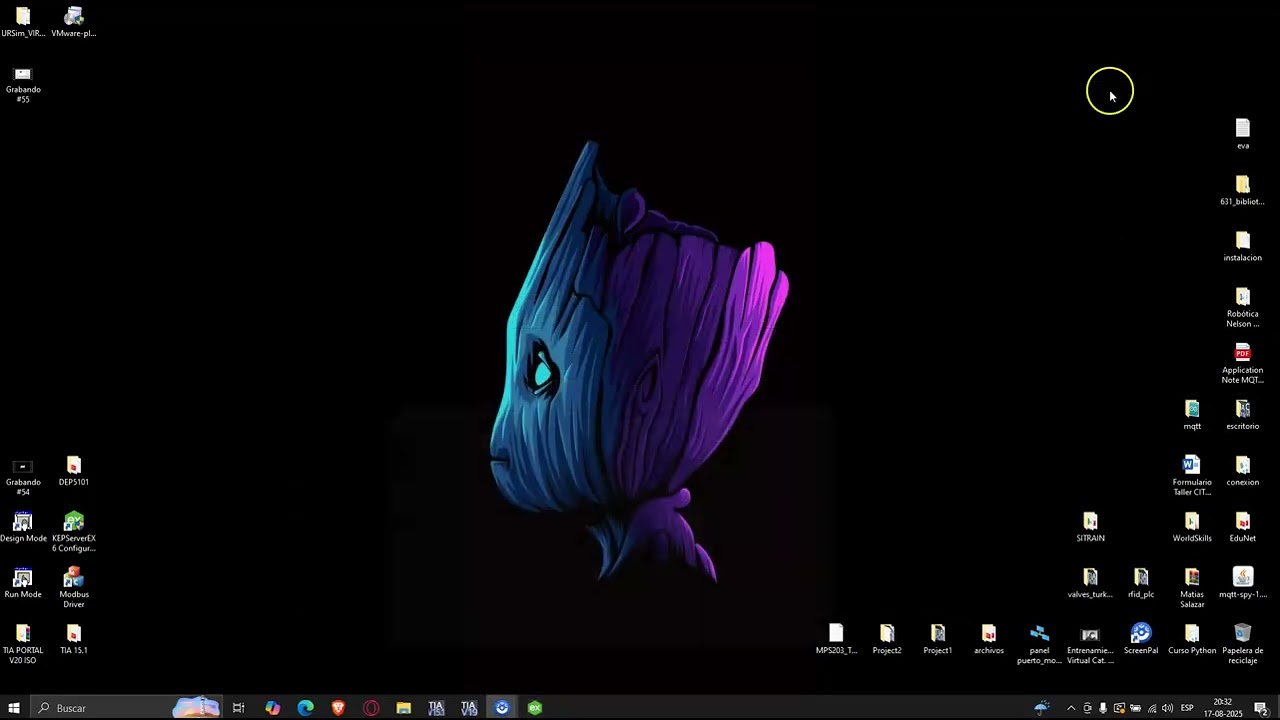The height and width of the screenshot is (720, 1280).
Task: Select the ScreenPal taskbar app
Action: 502,708
